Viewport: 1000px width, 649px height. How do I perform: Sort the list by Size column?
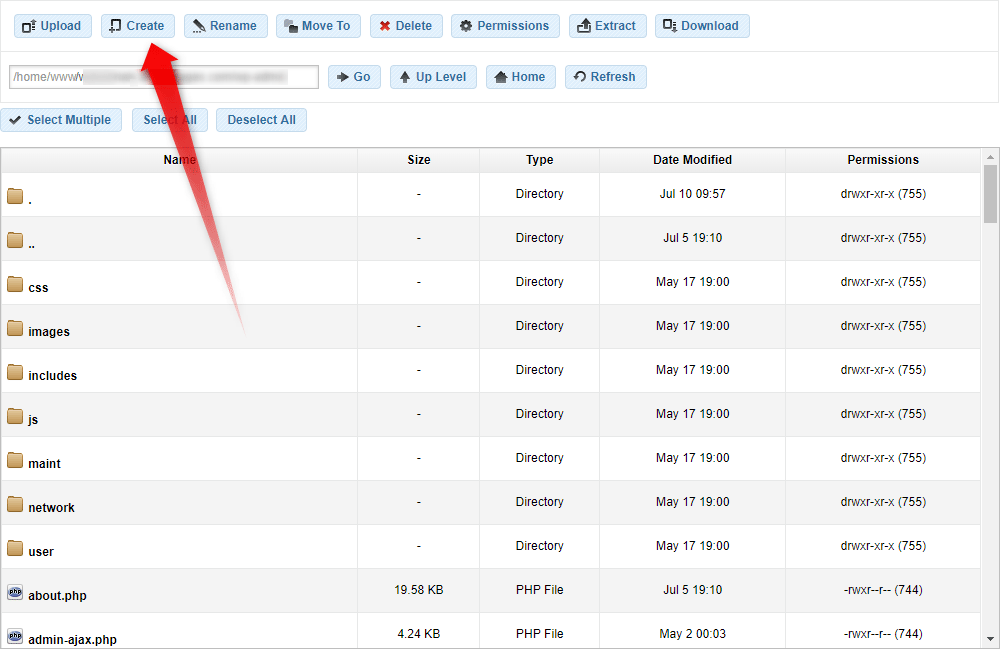[x=418, y=160]
